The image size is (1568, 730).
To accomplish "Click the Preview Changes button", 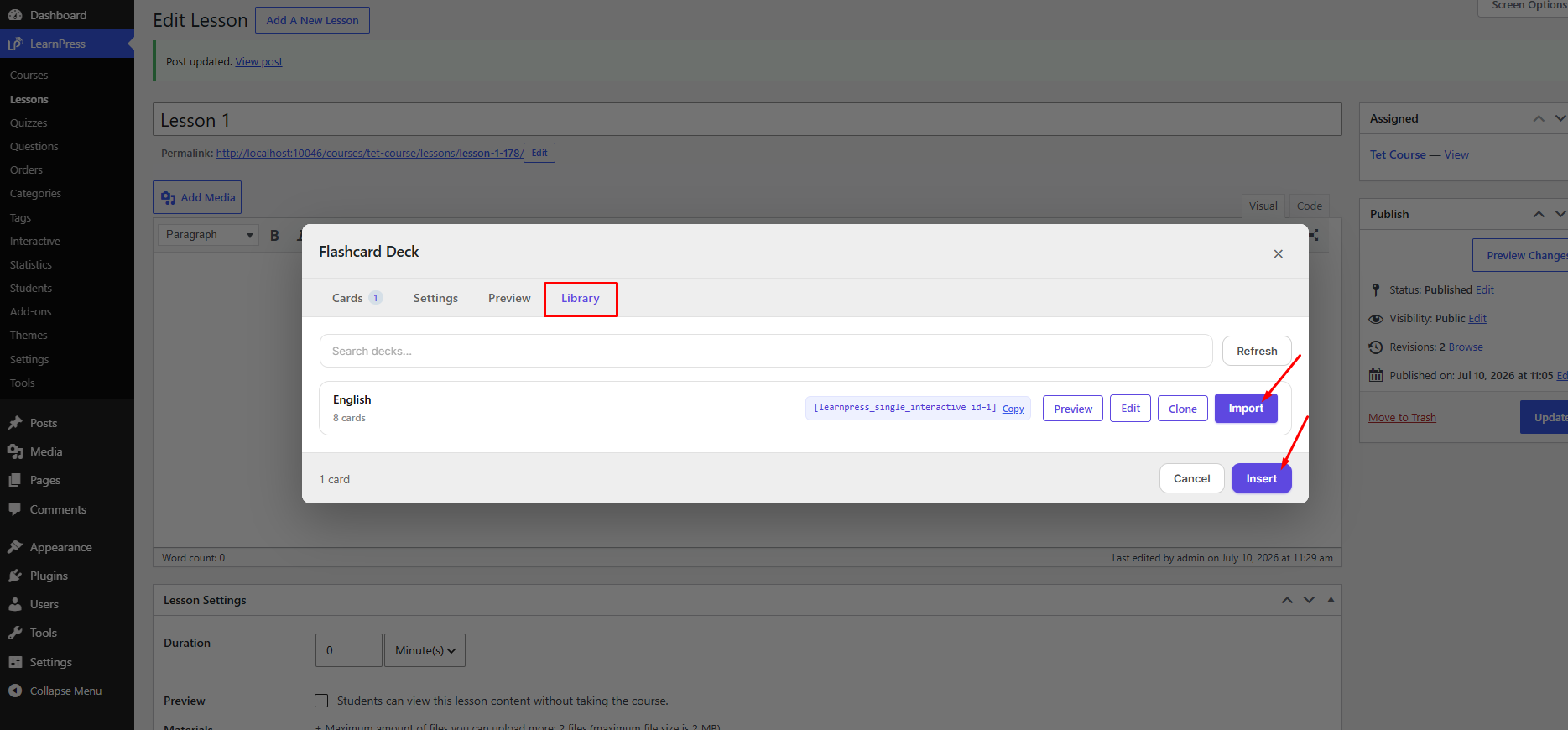I will [1521, 256].
